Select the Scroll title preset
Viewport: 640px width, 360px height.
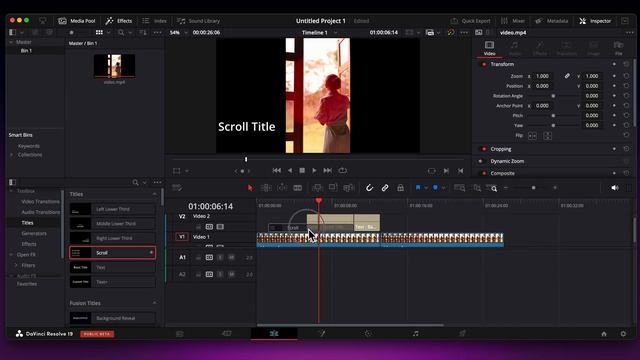point(113,253)
